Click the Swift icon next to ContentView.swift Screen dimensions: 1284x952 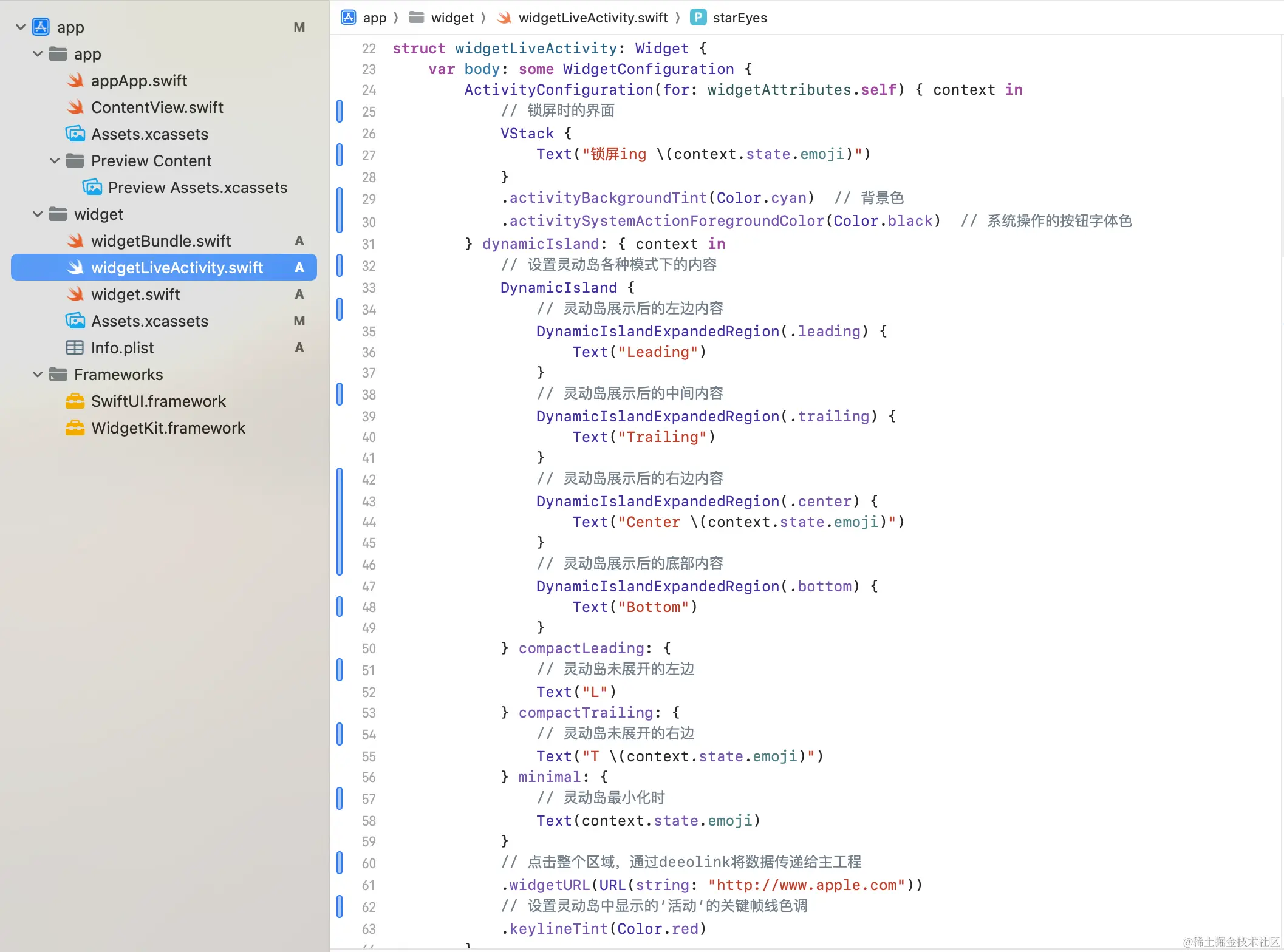pyautogui.click(x=75, y=107)
